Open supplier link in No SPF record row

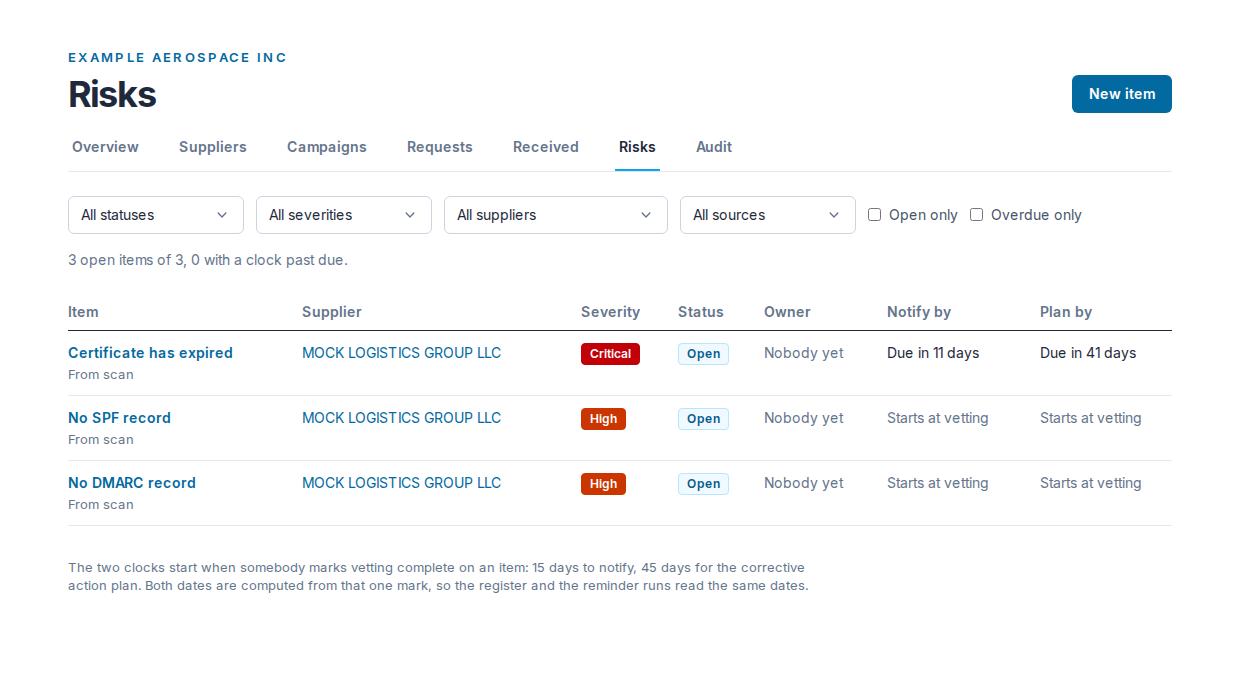(x=401, y=418)
